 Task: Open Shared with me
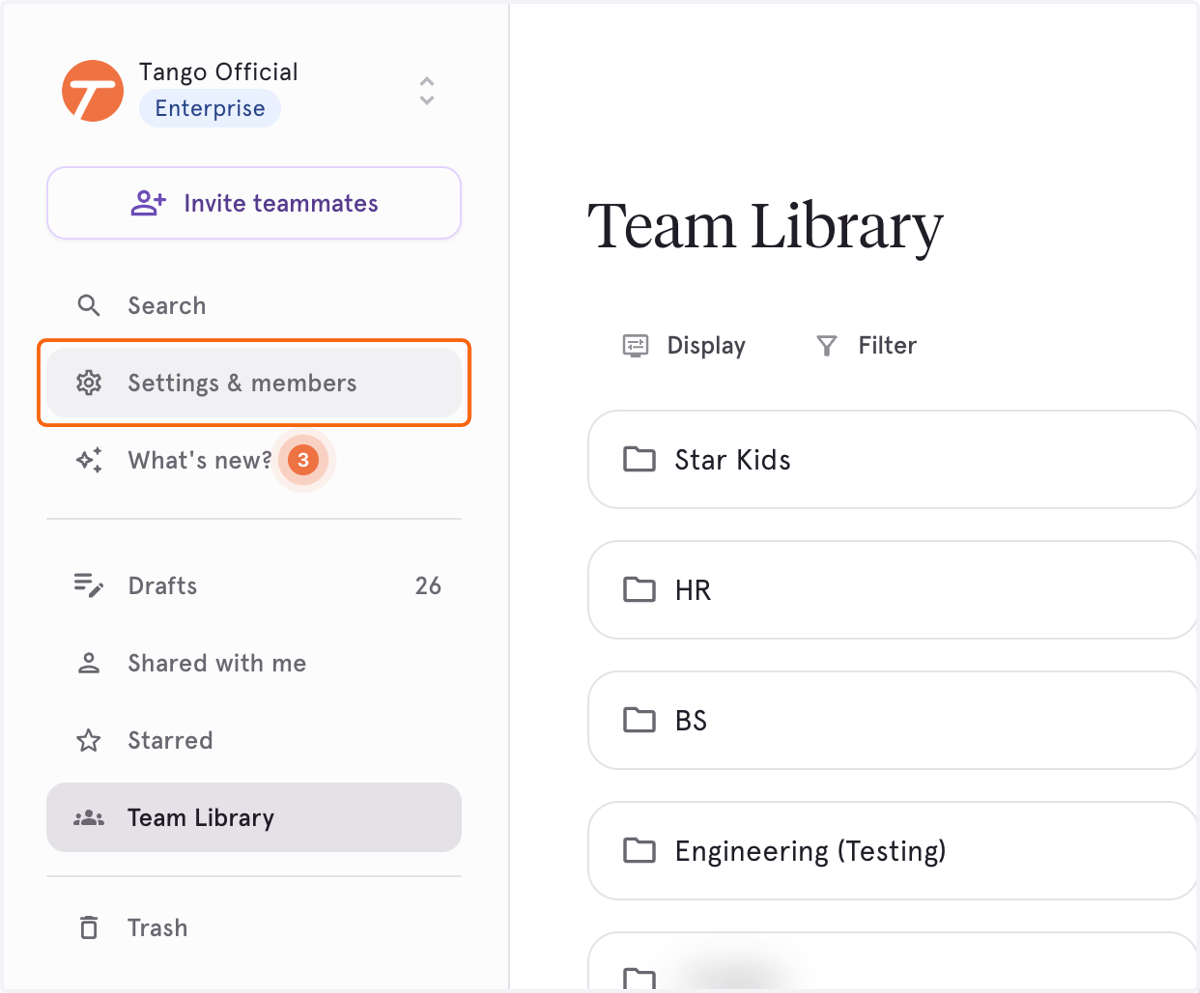tap(254, 663)
